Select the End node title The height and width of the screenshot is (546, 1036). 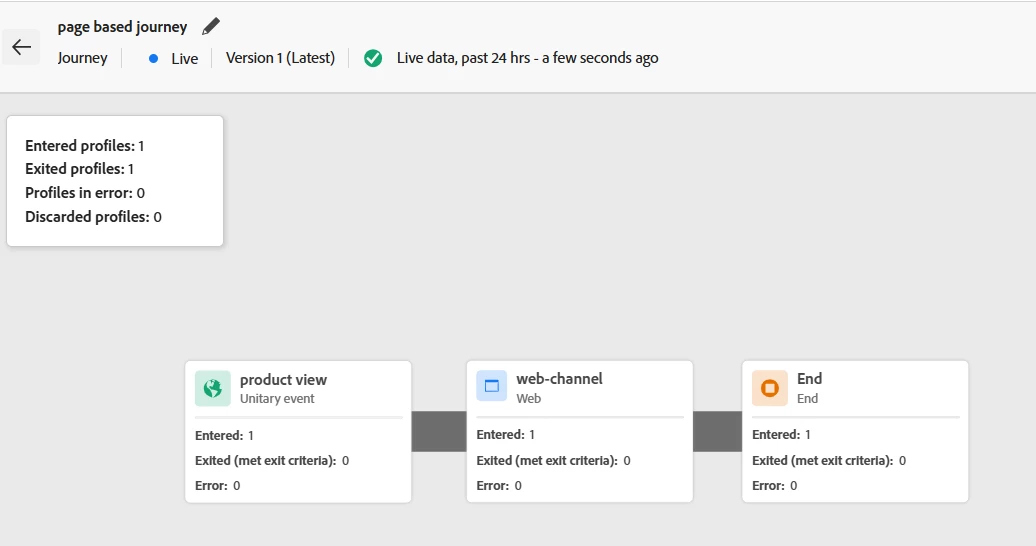pos(809,379)
